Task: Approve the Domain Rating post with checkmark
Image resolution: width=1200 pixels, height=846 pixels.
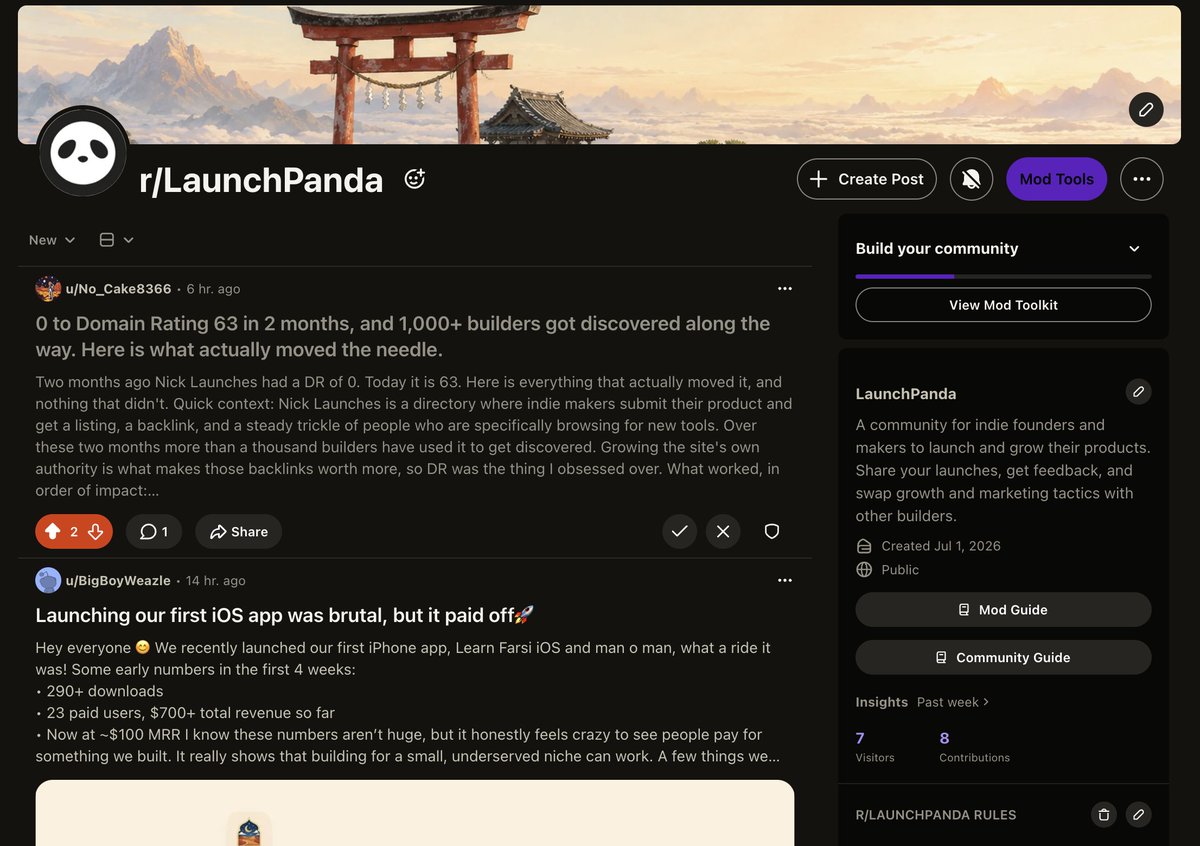Action: tap(679, 532)
